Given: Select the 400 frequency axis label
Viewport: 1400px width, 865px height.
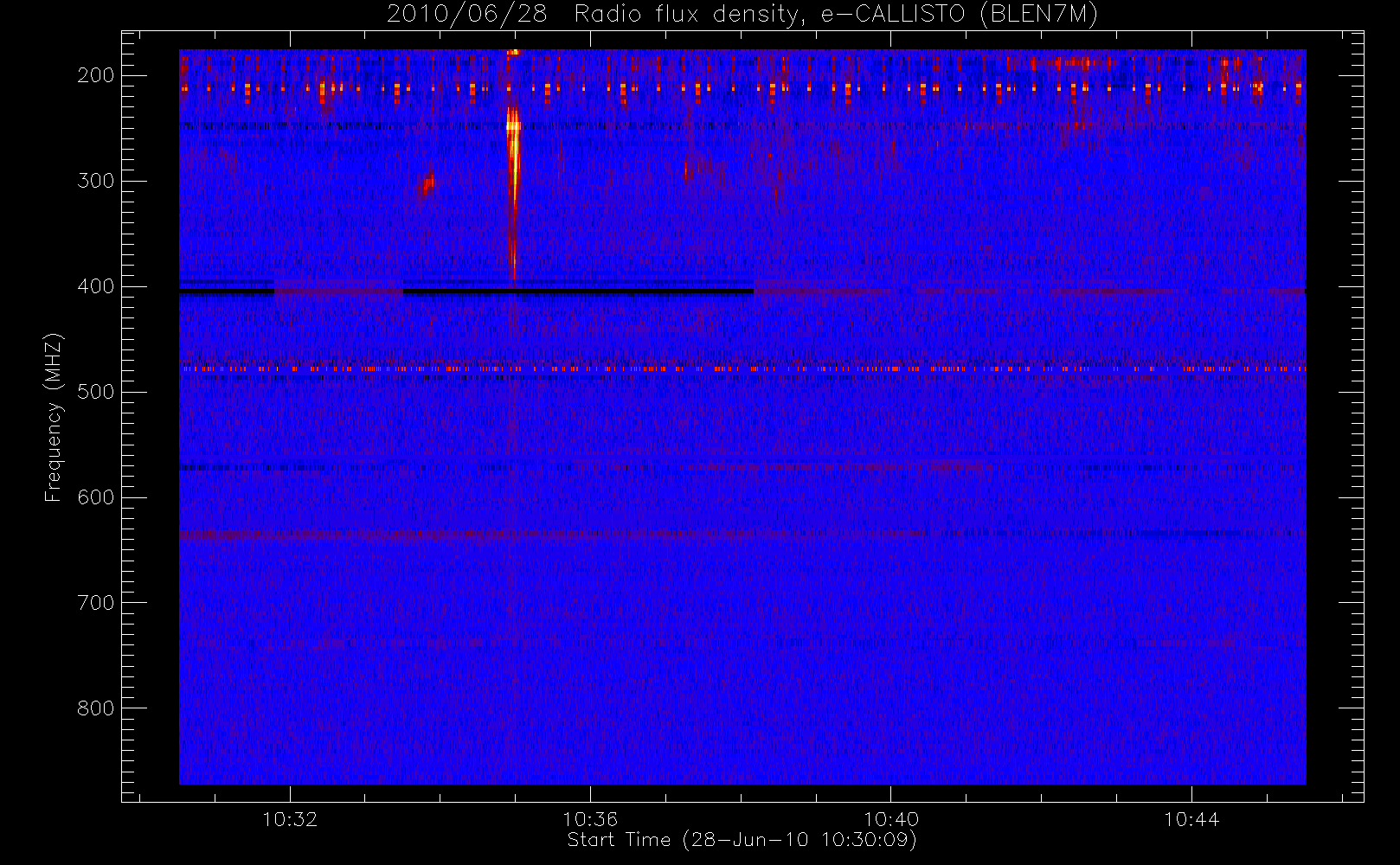Looking at the screenshot, I should [96, 286].
